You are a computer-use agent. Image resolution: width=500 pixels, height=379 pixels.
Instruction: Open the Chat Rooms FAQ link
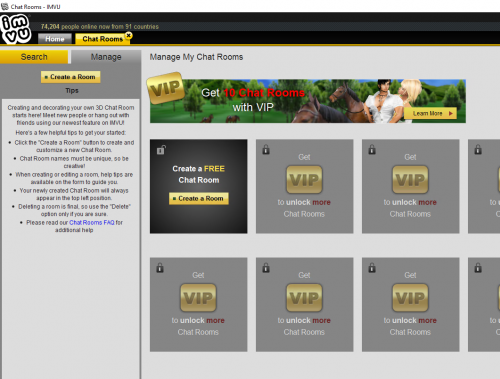[92, 222]
